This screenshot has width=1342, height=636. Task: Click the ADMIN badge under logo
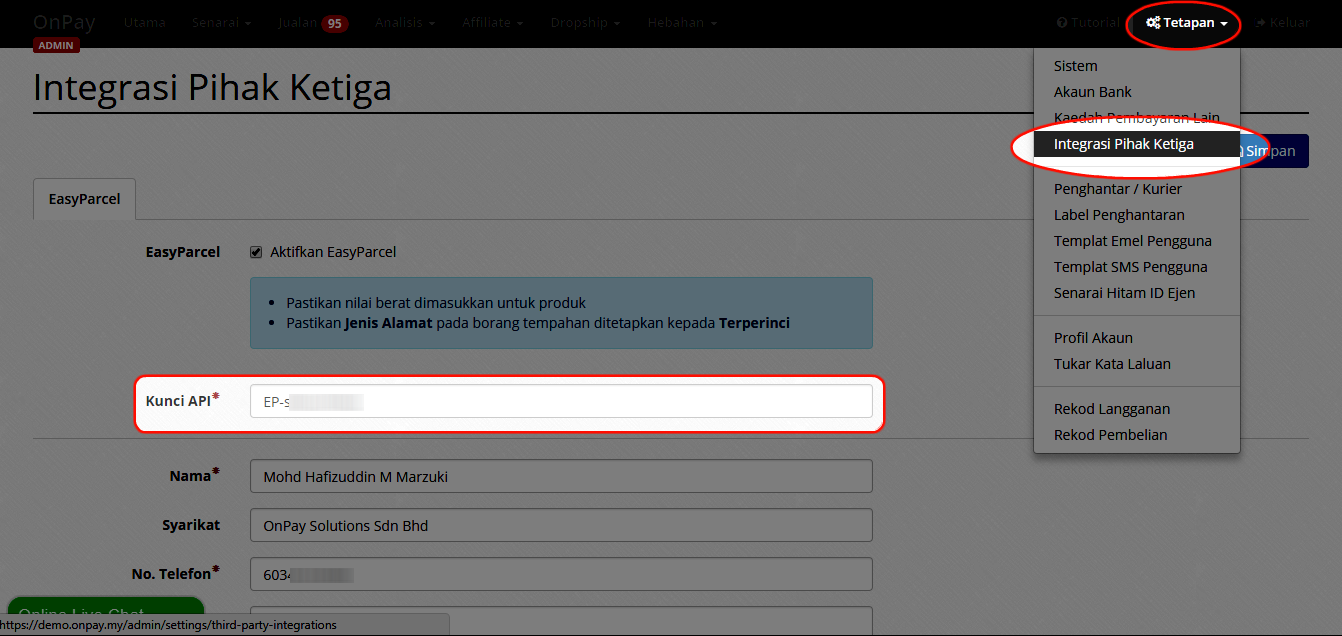point(56,45)
